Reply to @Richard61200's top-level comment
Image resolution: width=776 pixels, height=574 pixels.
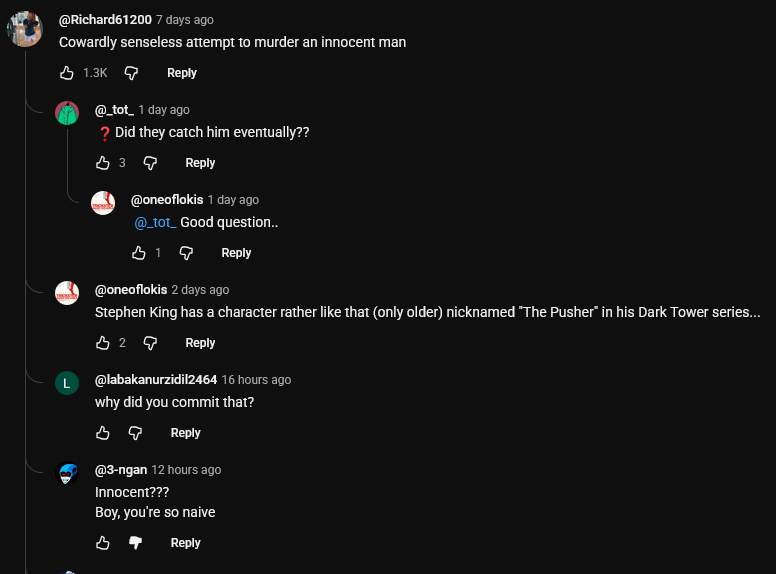[x=182, y=73]
